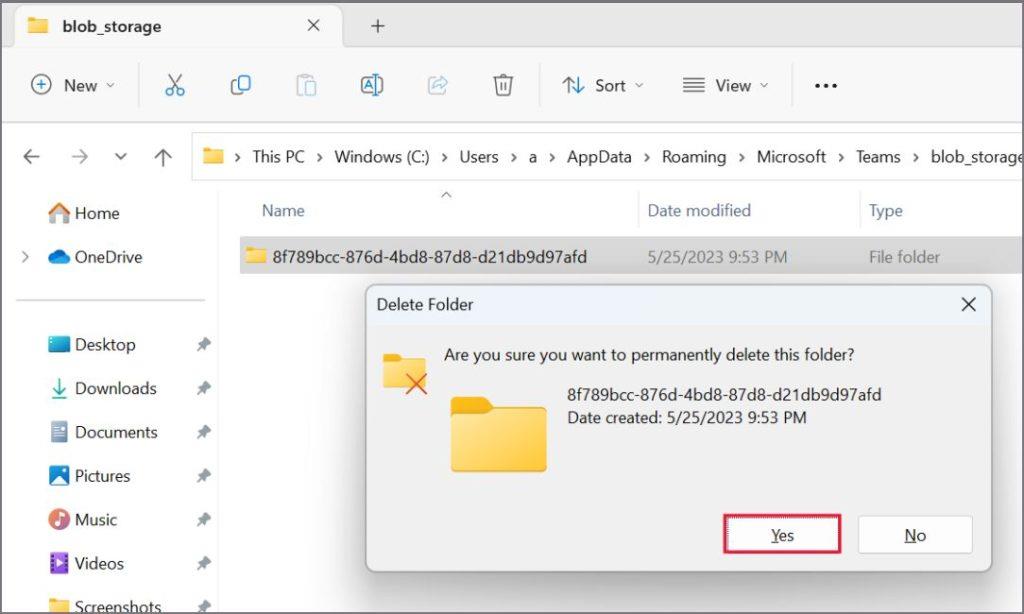Expand the OneDrive tree node
Viewport: 1024px width, 614px height.
[25, 257]
